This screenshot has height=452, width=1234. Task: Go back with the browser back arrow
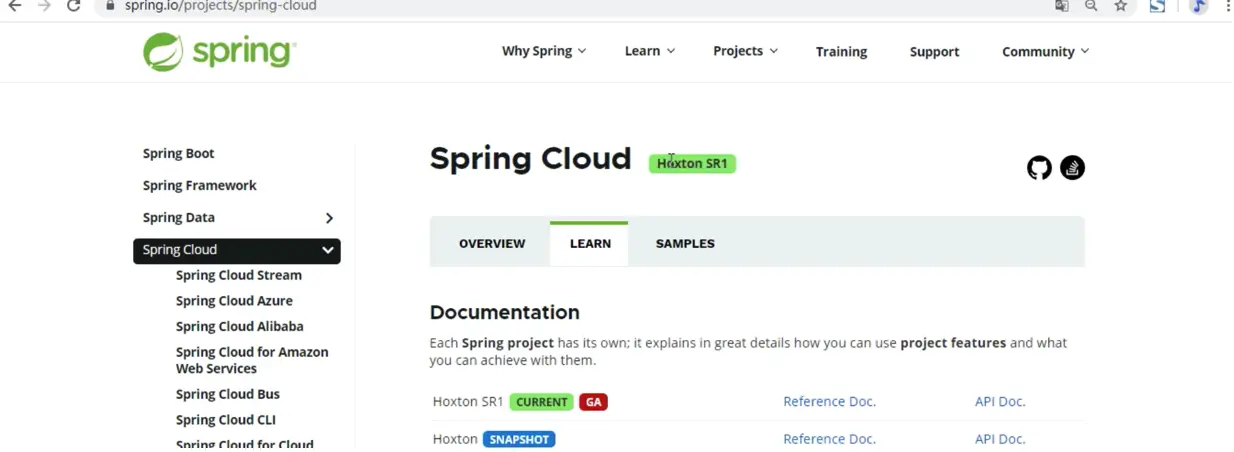[x=15, y=6]
